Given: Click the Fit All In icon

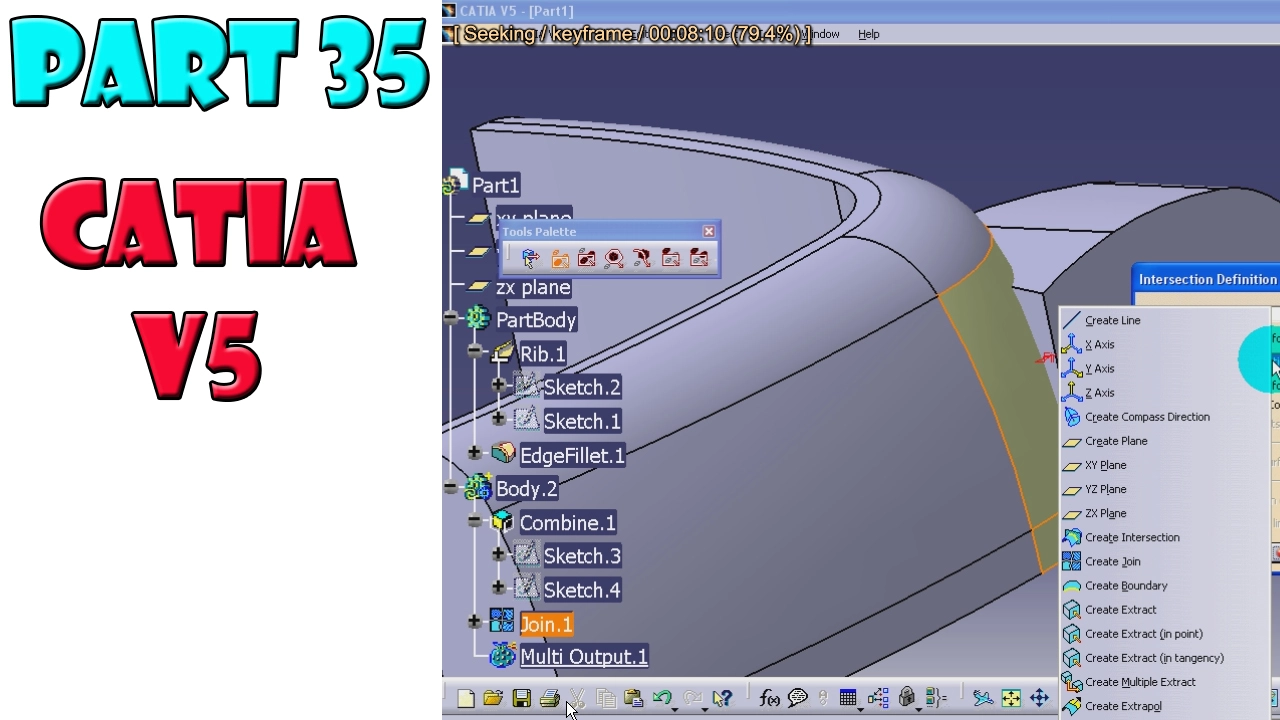Looking at the screenshot, I should pos(1011,698).
